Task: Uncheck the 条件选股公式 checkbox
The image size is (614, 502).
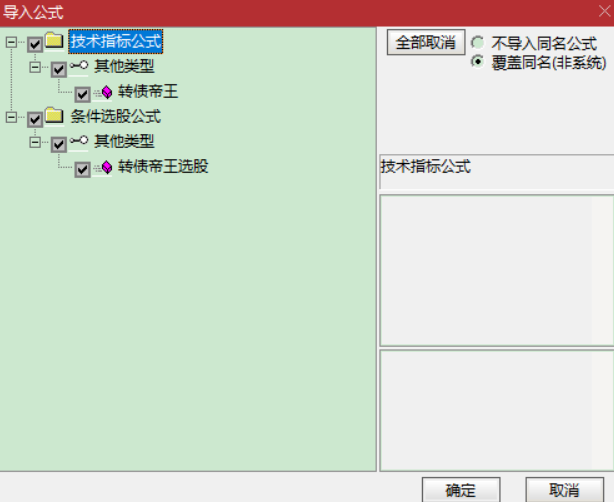Action: (x=35, y=119)
